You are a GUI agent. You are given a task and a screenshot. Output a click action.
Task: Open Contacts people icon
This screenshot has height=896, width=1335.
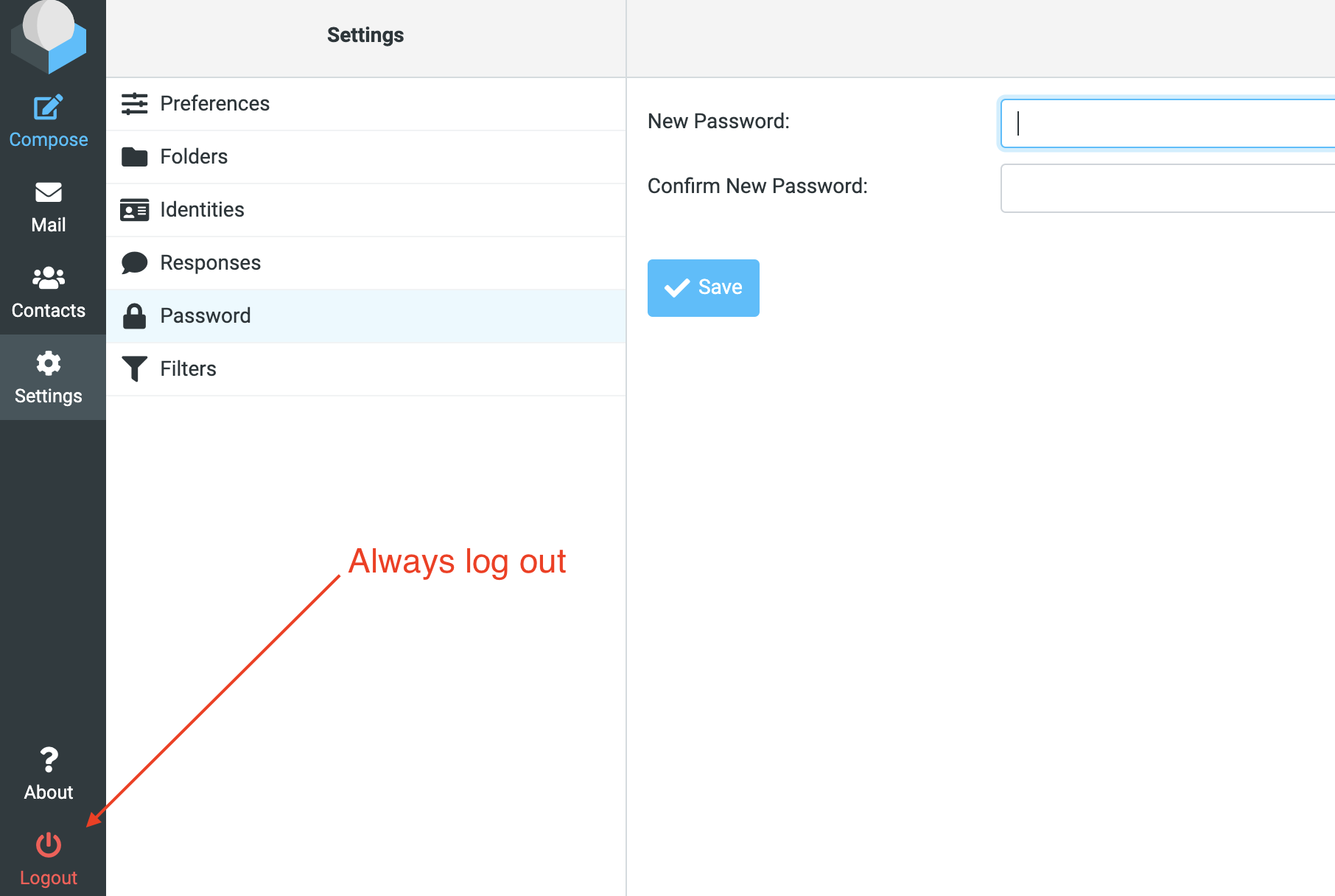pos(49,278)
